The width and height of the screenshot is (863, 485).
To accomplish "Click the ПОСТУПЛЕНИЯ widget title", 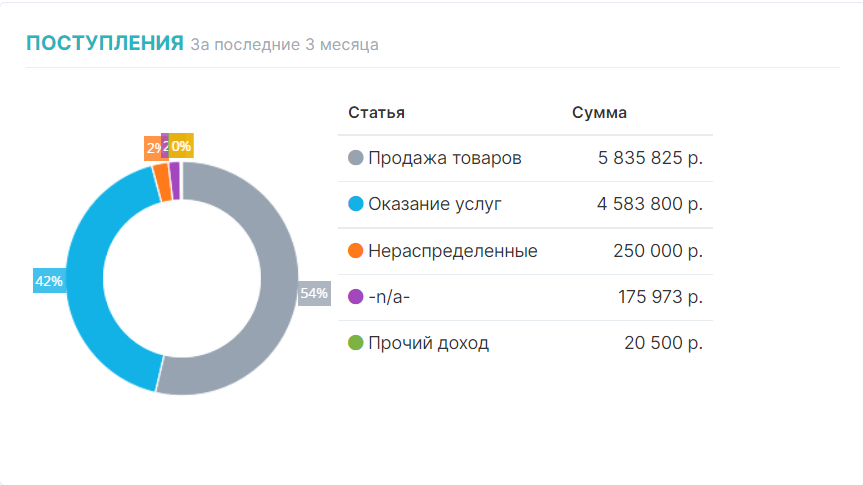I will [x=105, y=43].
